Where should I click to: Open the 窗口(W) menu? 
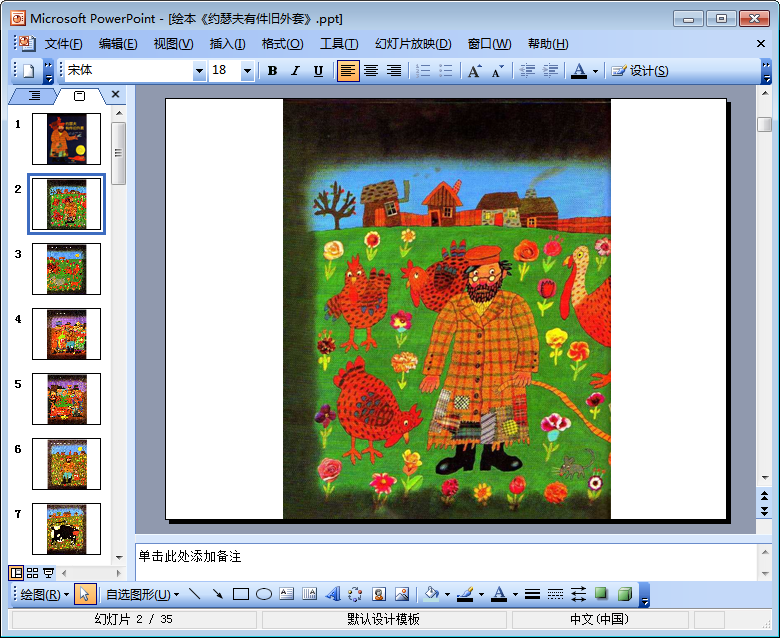coord(489,44)
